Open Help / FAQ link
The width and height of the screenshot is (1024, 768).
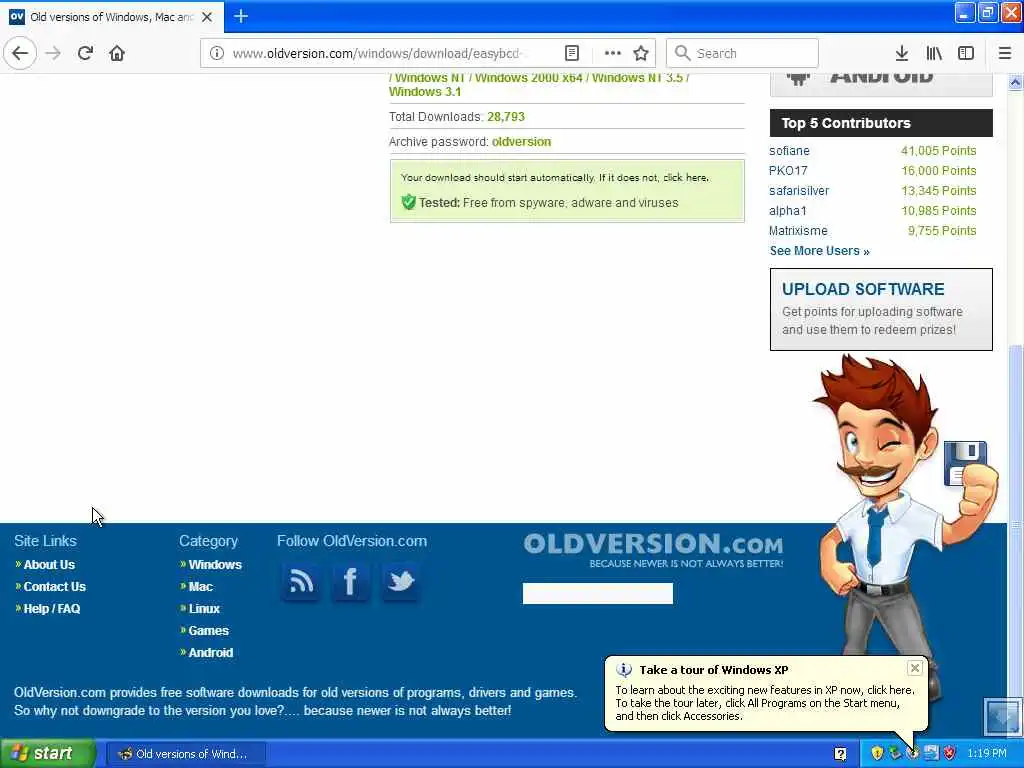pyautogui.click(x=52, y=608)
